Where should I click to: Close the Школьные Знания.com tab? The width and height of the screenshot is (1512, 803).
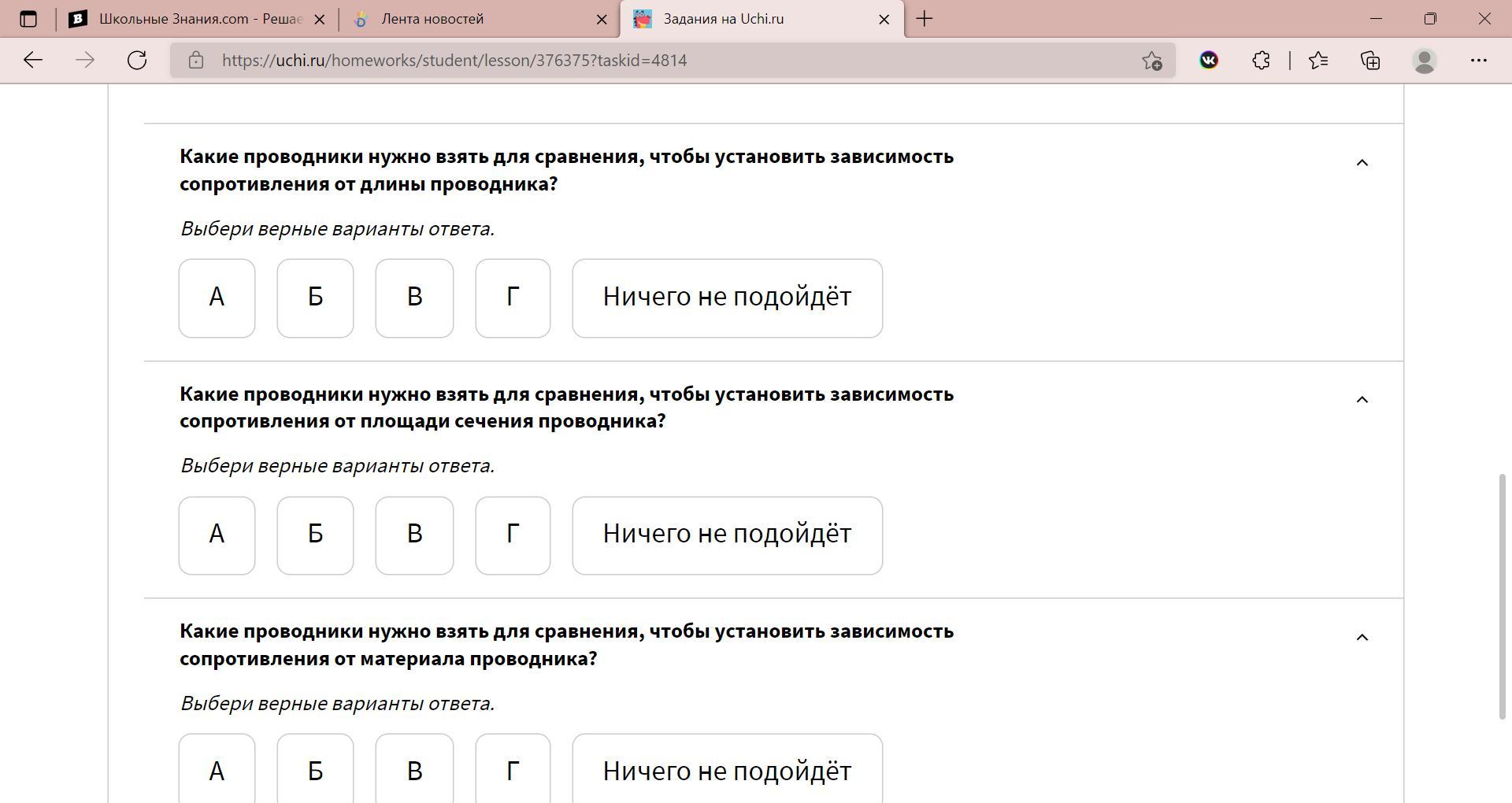[320, 20]
